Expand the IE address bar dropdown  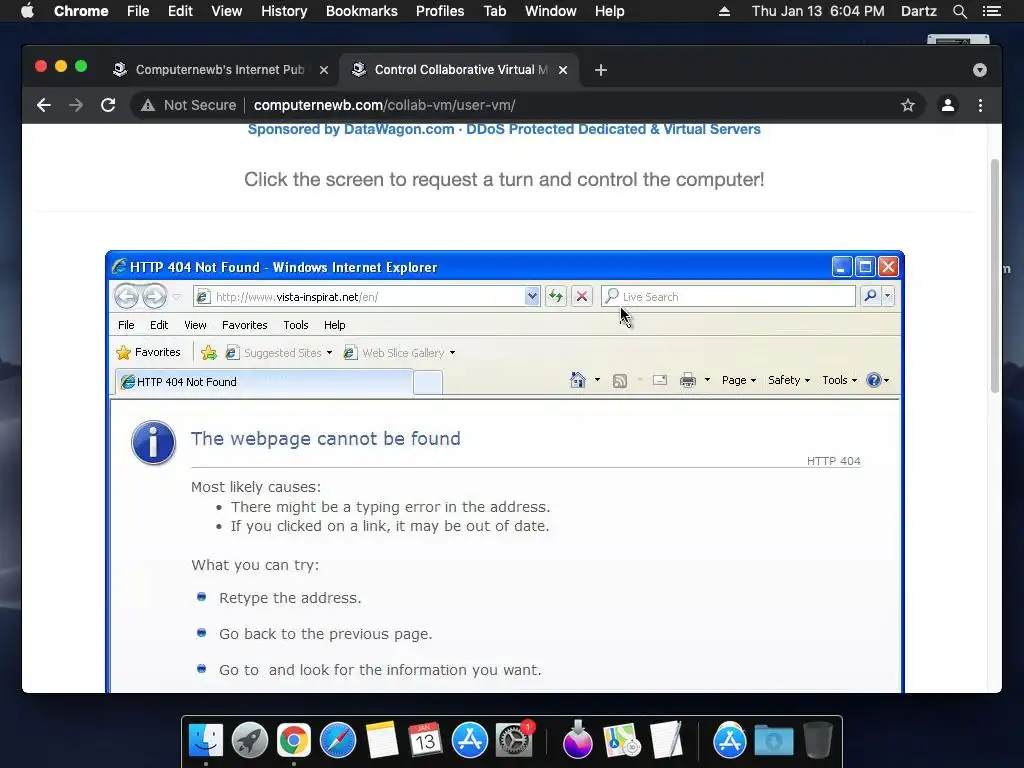[532, 296]
